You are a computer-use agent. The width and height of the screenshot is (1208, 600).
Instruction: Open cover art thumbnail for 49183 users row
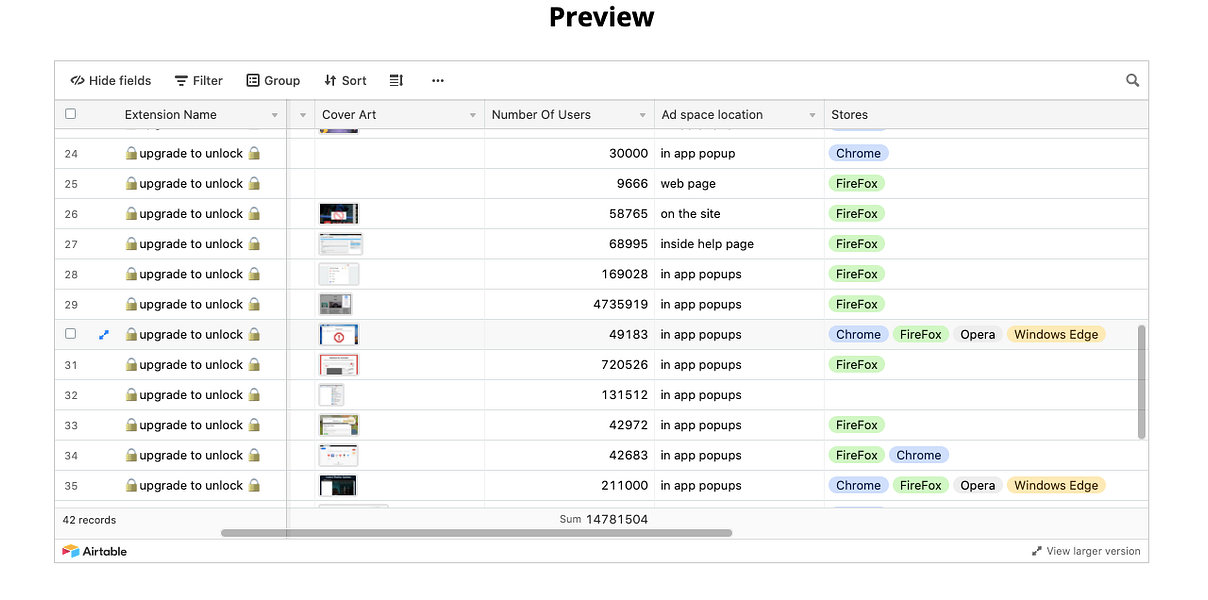pyautogui.click(x=338, y=334)
